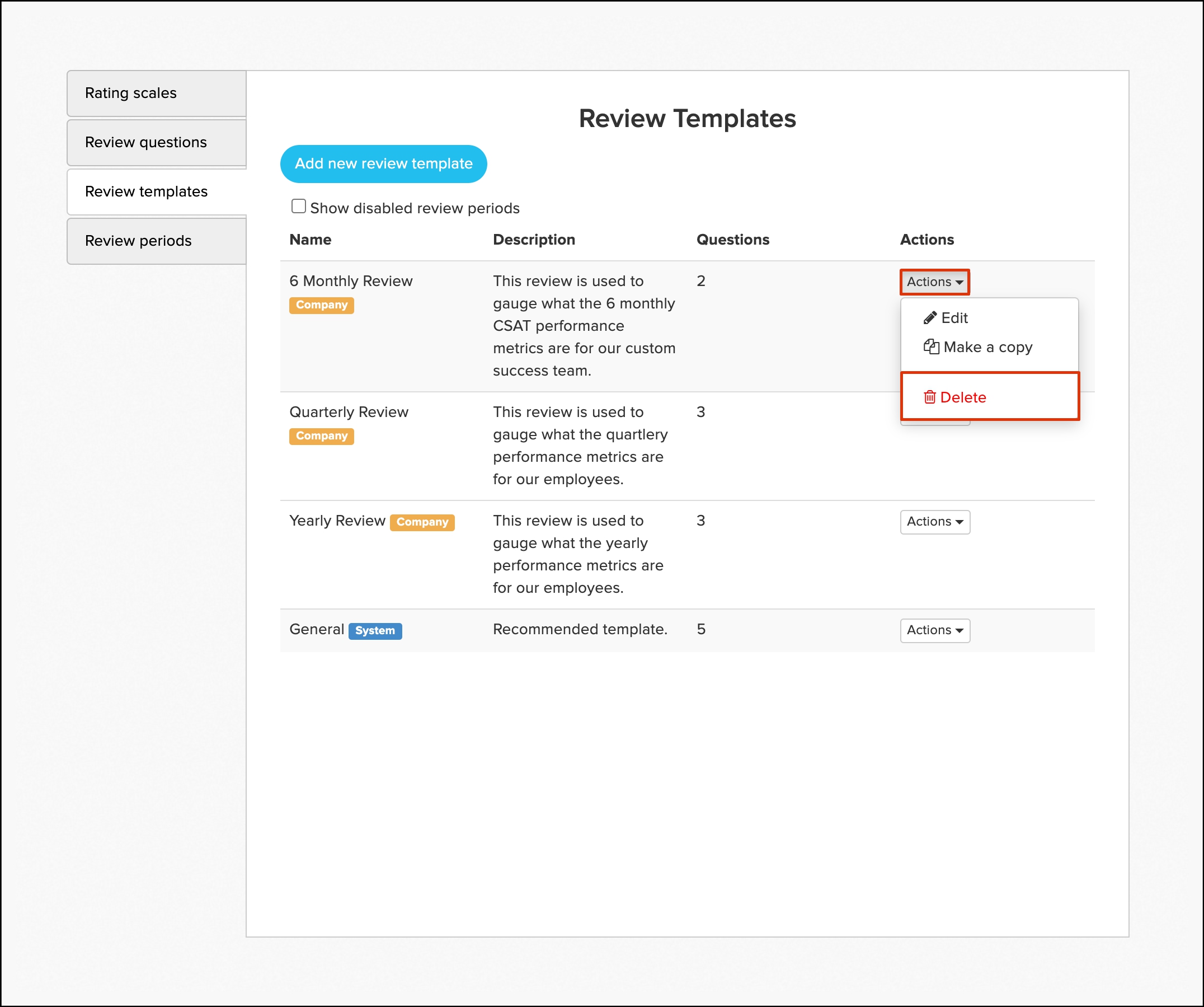Select the Review templates sidebar tab
Image resolution: width=1204 pixels, height=1007 pixels.
(x=146, y=191)
